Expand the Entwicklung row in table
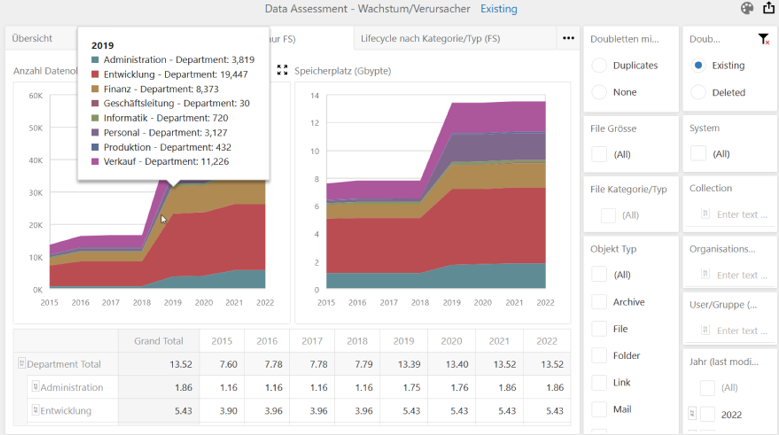The height and width of the screenshot is (435, 779). [x=35, y=410]
